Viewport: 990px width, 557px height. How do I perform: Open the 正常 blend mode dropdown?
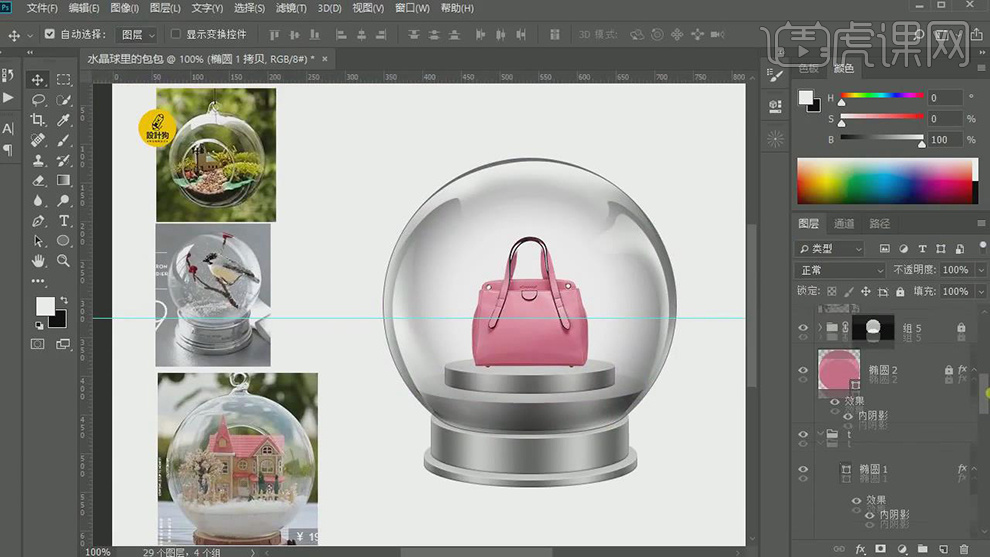(x=840, y=270)
